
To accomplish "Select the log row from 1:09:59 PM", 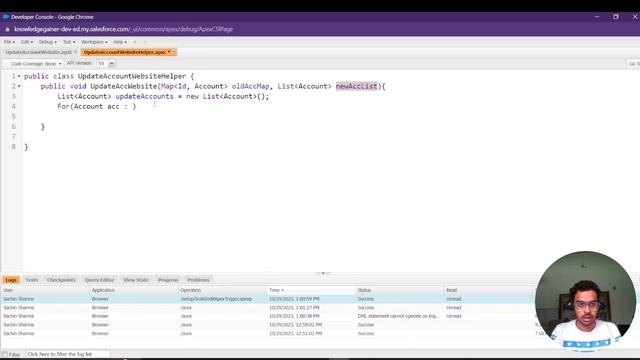I will click(267, 299).
